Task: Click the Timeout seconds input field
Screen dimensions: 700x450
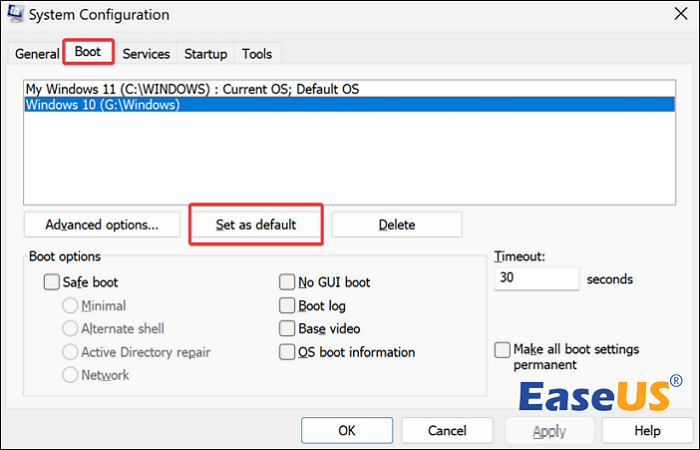Action: [x=537, y=279]
